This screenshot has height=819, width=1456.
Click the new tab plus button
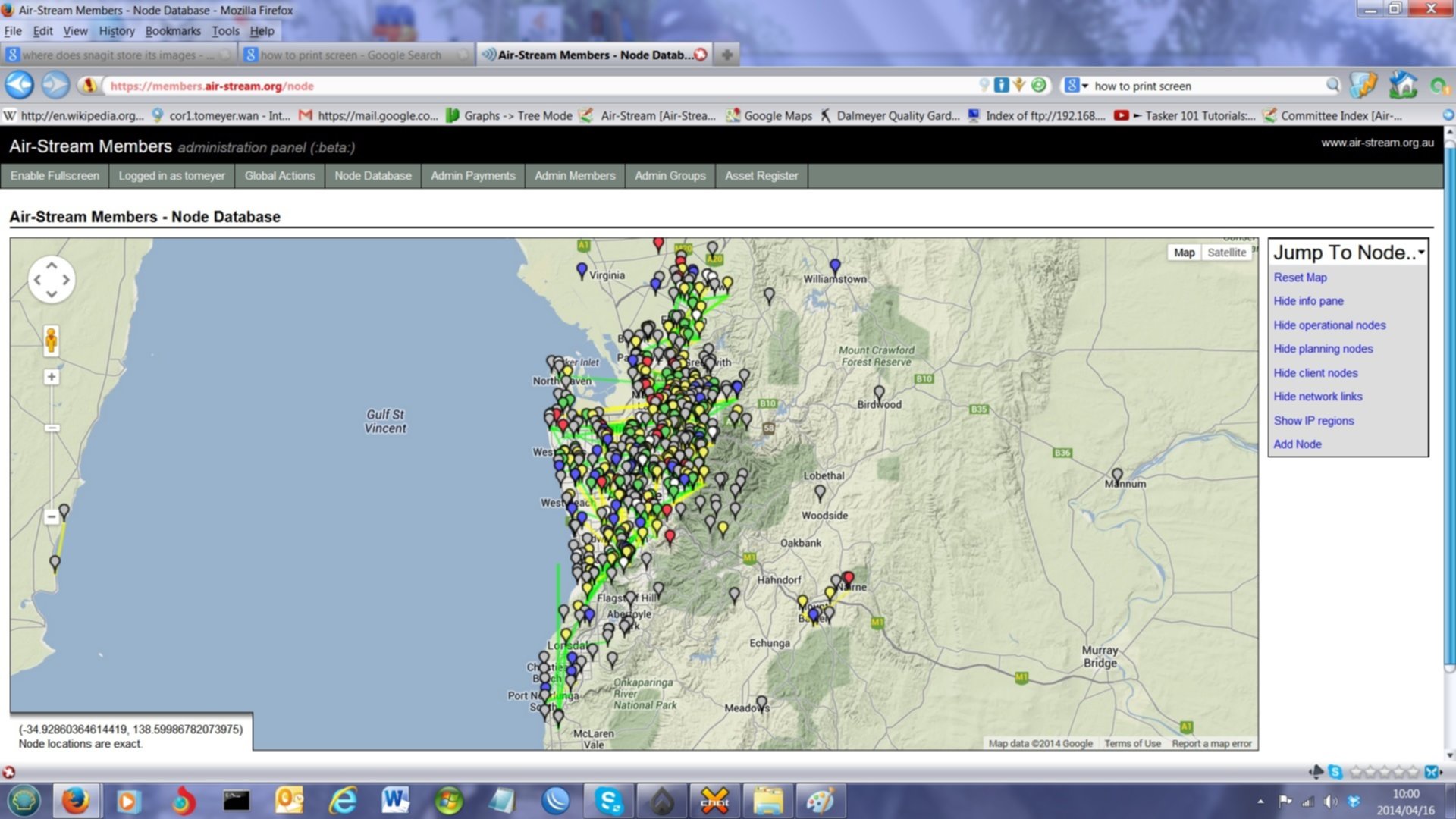pyautogui.click(x=726, y=55)
